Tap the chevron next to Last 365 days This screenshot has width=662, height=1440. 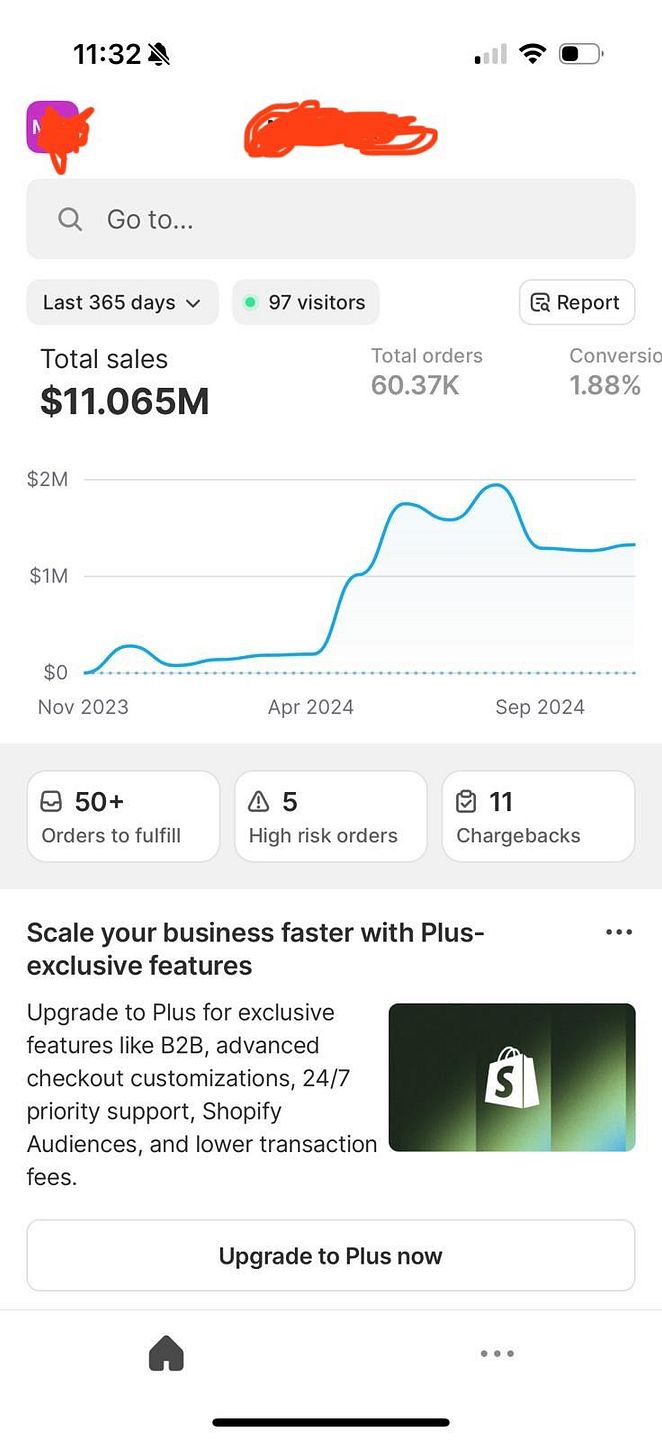pyautogui.click(x=194, y=303)
